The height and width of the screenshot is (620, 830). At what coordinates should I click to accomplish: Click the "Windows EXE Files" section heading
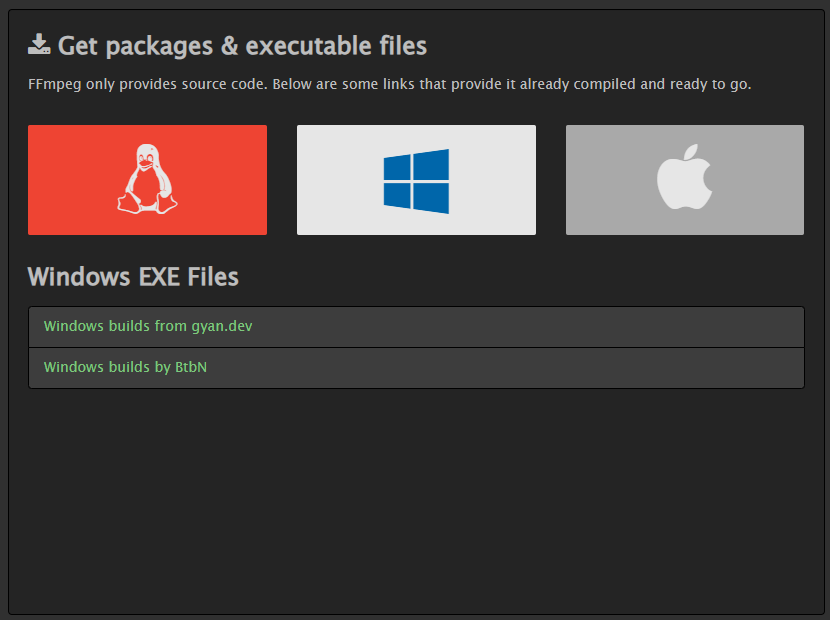point(133,277)
